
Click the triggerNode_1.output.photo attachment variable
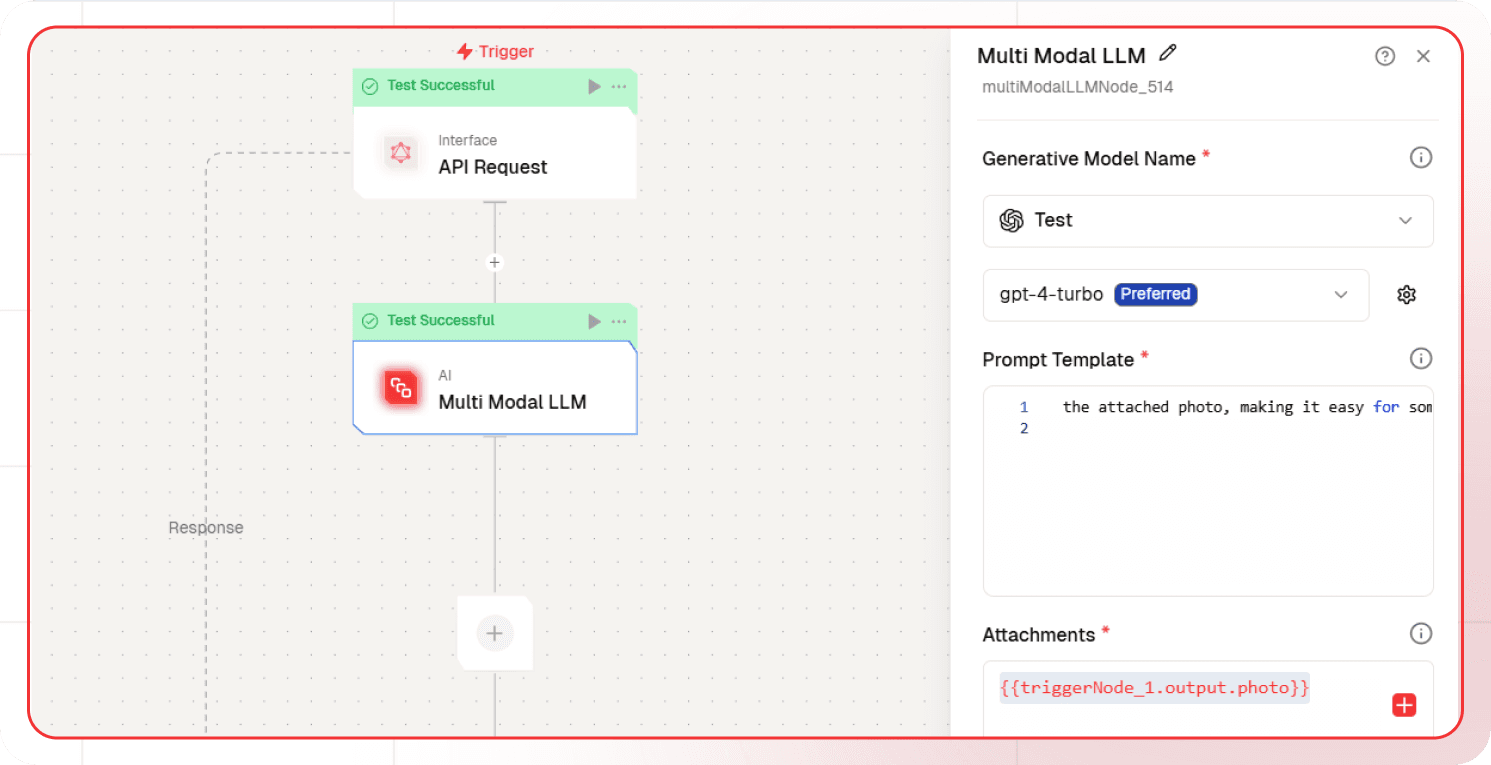coord(1154,687)
